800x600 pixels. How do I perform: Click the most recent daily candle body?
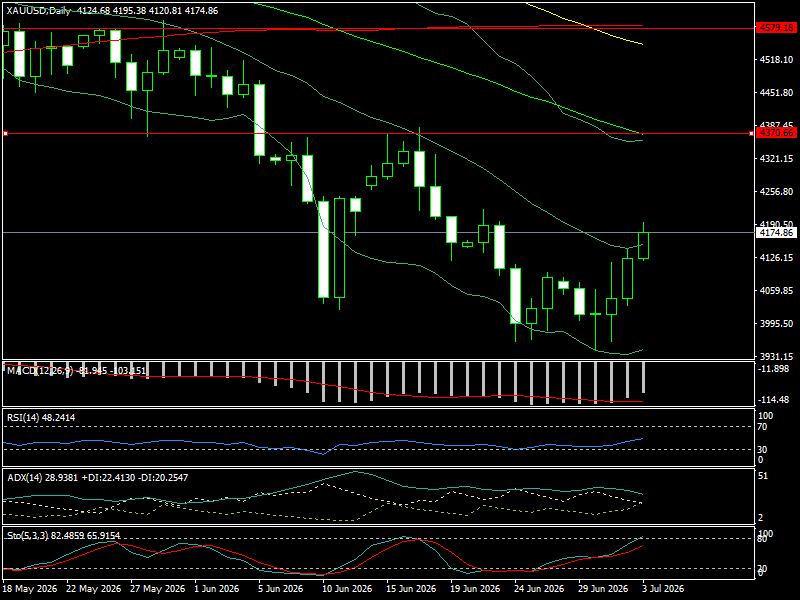pos(643,245)
